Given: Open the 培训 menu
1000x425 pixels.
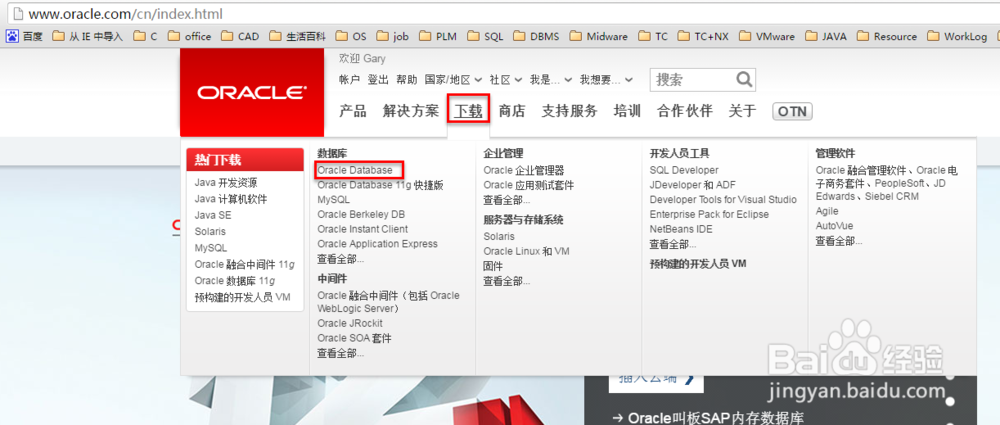Looking at the screenshot, I should coord(627,111).
